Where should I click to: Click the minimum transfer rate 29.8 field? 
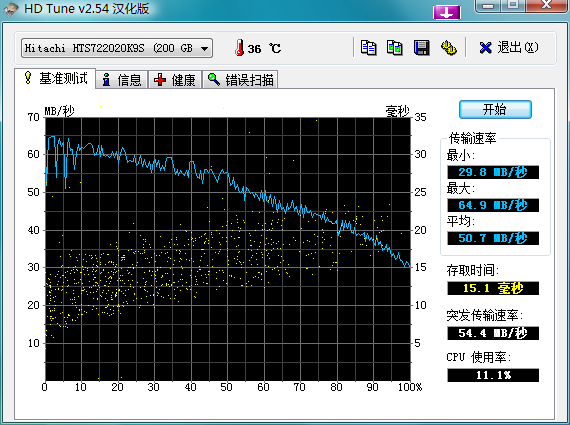pyautogui.click(x=493, y=172)
